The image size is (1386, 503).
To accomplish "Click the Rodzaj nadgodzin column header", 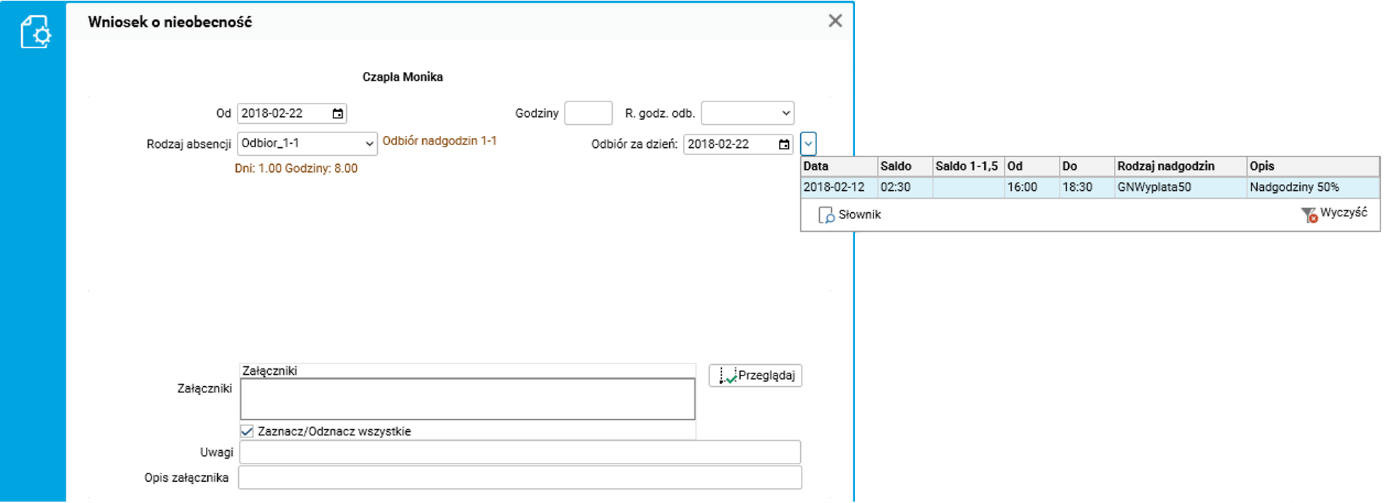I will [x=1179, y=166].
